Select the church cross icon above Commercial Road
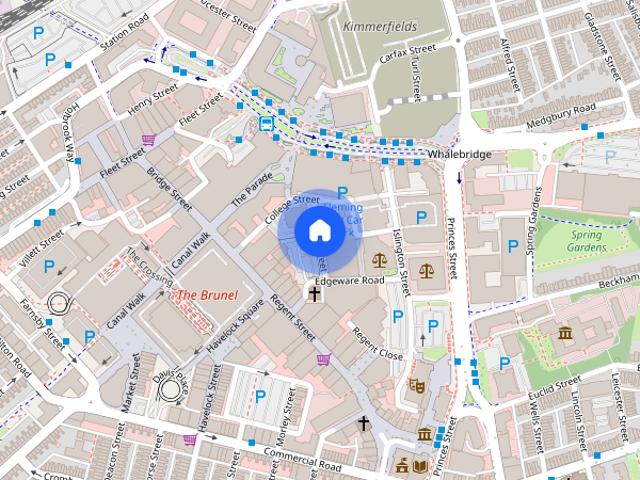The height and width of the screenshot is (480, 640). click(363, 425)
